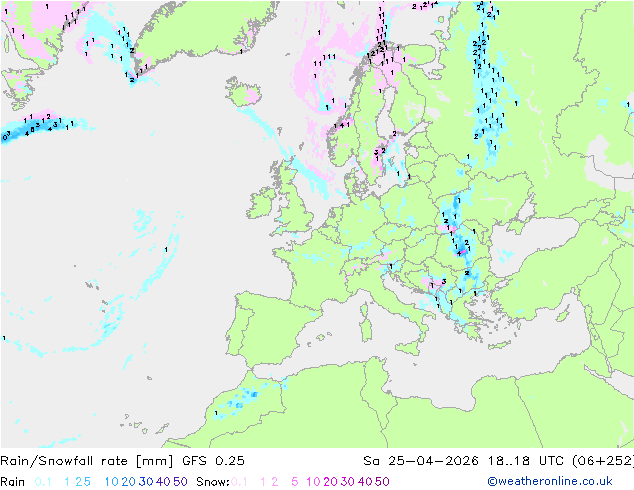Click the heavy rain band near Greenland's coast
Image resolution: width=634 pixels, height=490 pixels.
click(x=36, y=125)
